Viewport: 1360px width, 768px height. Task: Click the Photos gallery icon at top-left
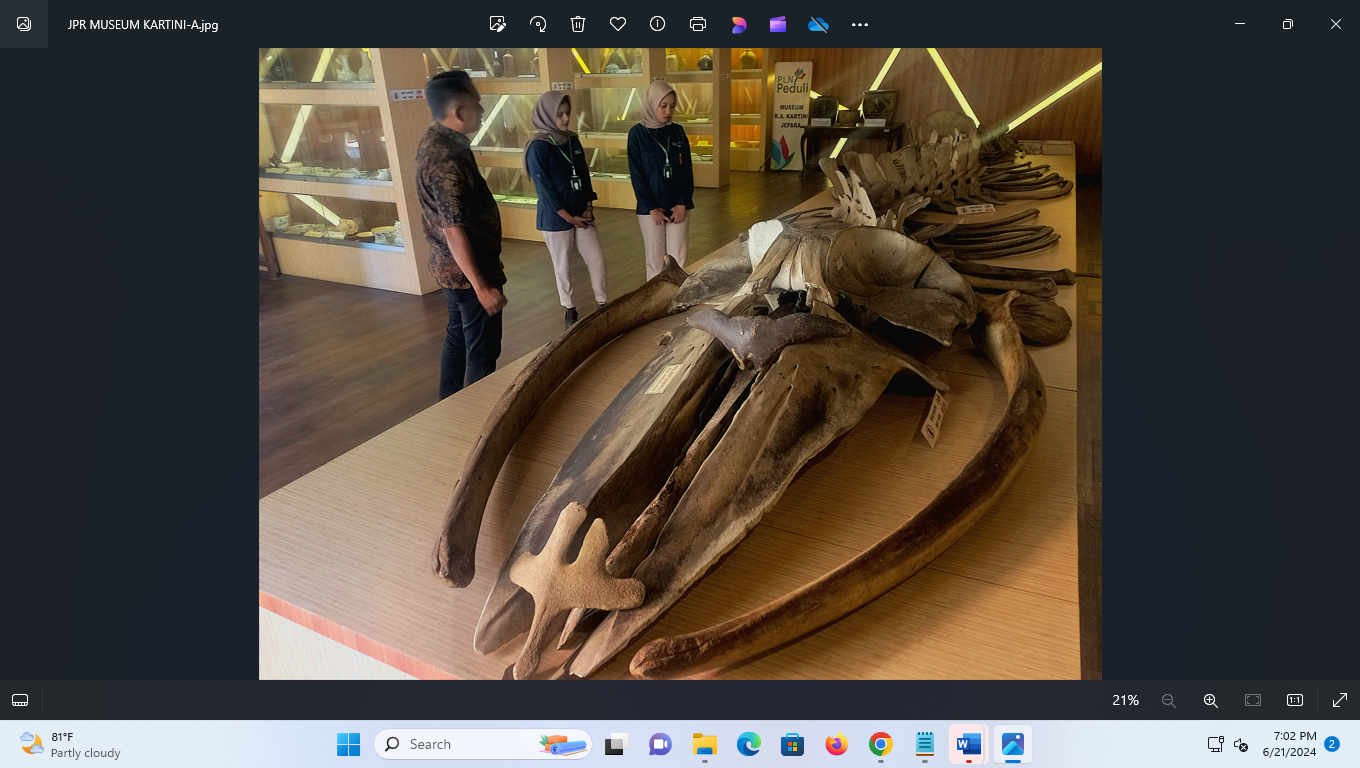(24, 24)
